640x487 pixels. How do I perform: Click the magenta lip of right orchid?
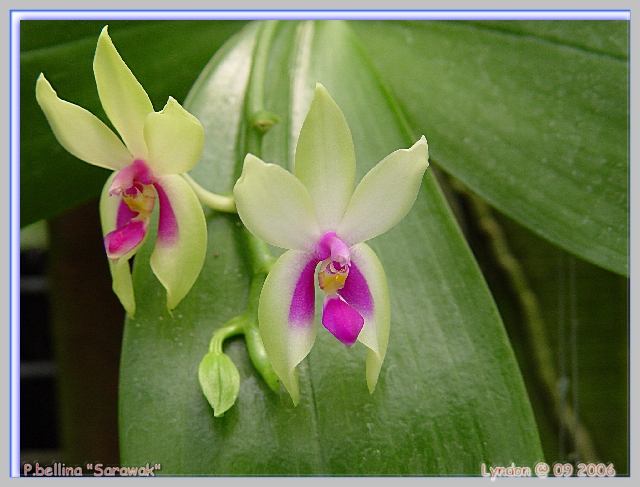(342, 319)
